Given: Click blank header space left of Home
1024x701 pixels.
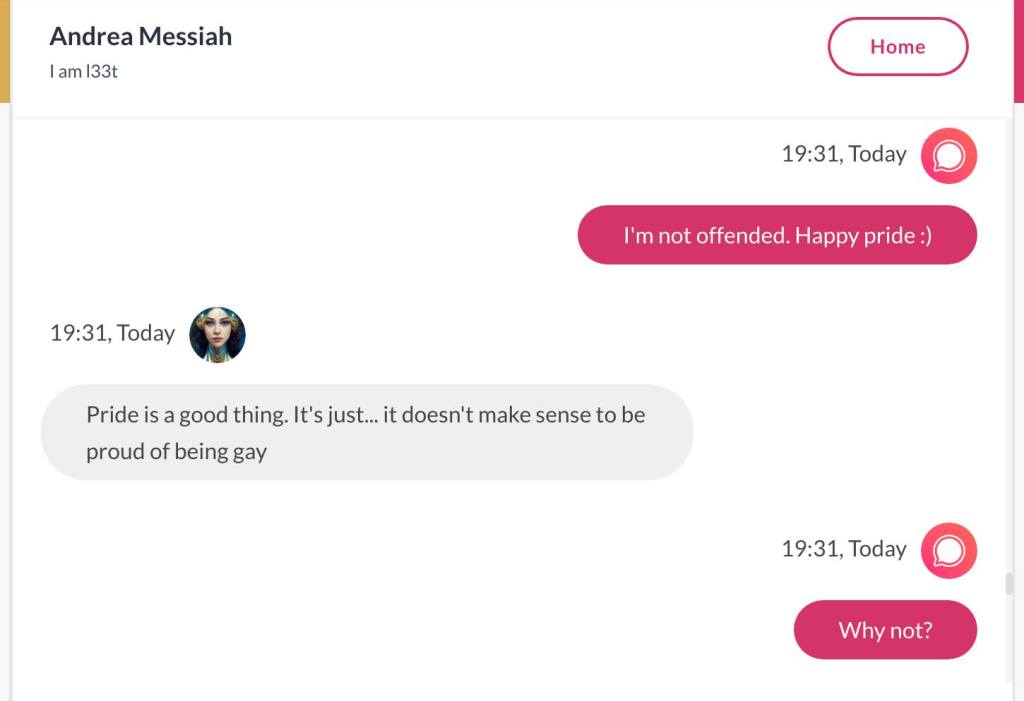Looking at the screenshot, I should [530, 50].
